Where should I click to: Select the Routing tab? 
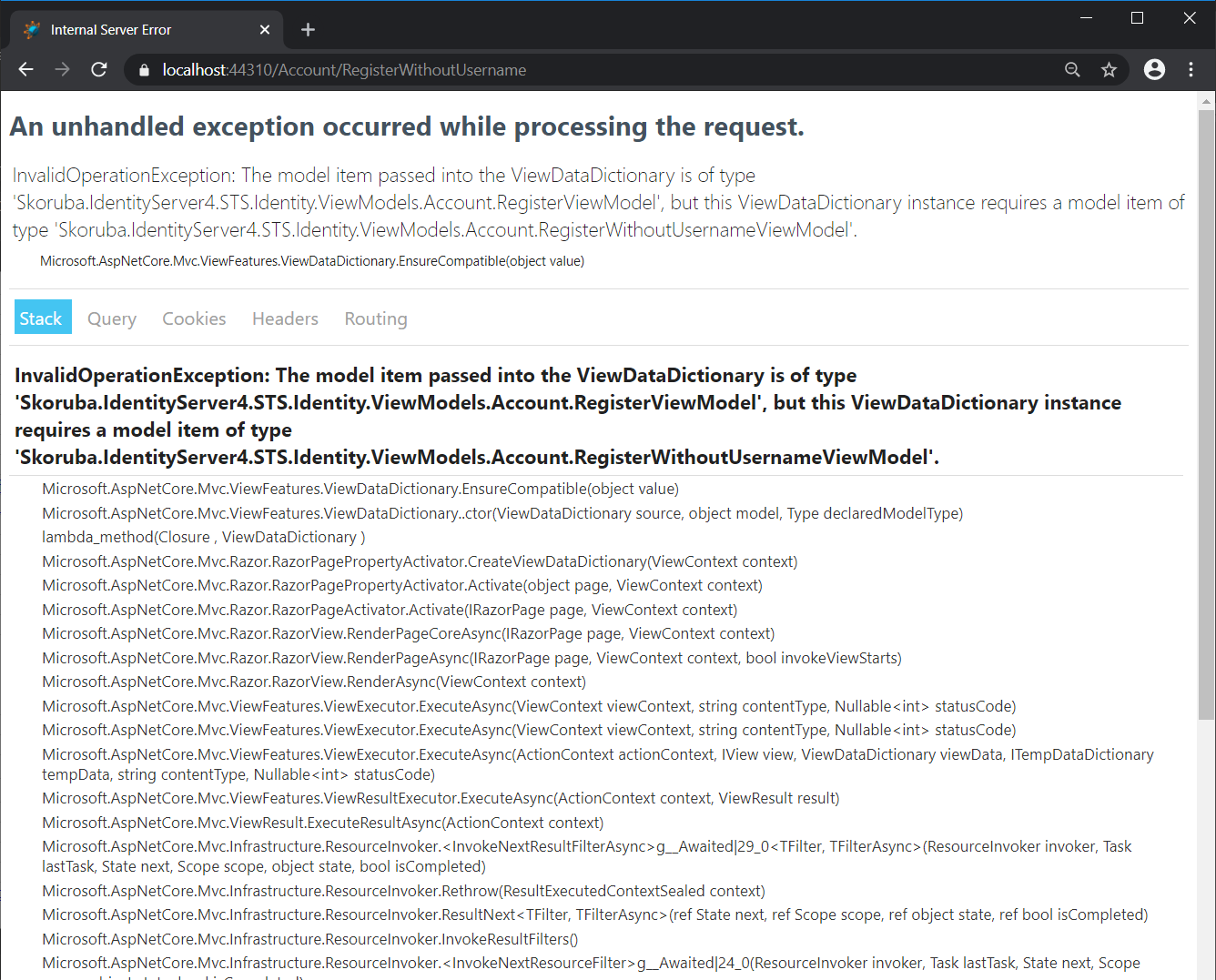[x=375, y=318]
